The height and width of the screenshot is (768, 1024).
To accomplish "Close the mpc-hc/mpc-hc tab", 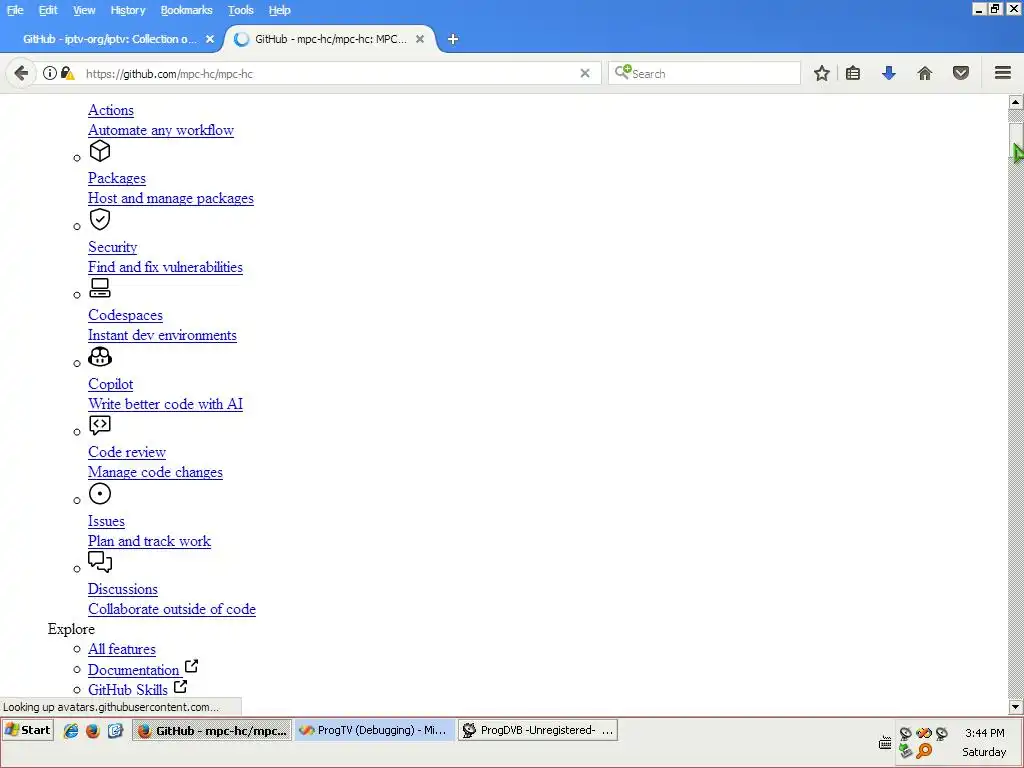I will [420, 39].
